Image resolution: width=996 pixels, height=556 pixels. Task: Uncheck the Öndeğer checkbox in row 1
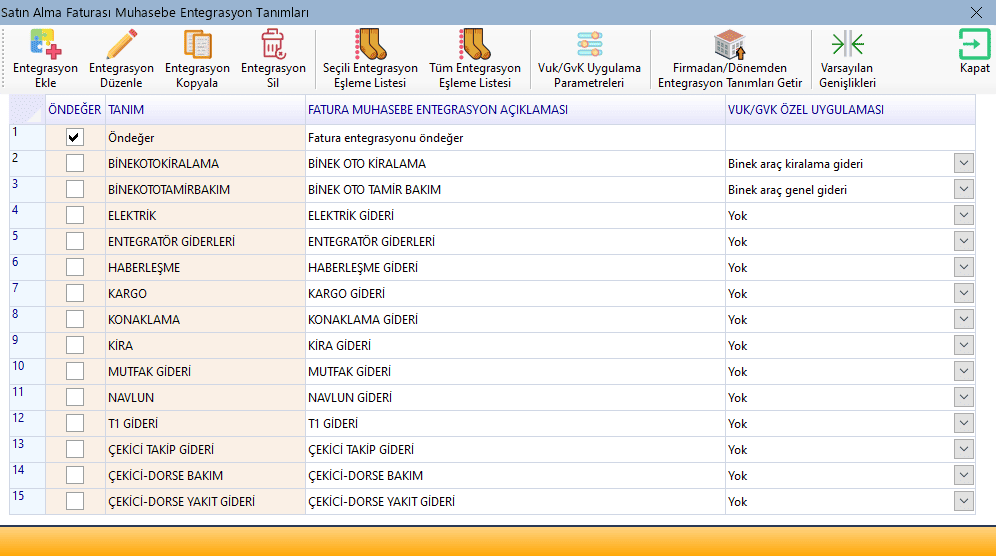pyautogui.click(x=75, y=137)
